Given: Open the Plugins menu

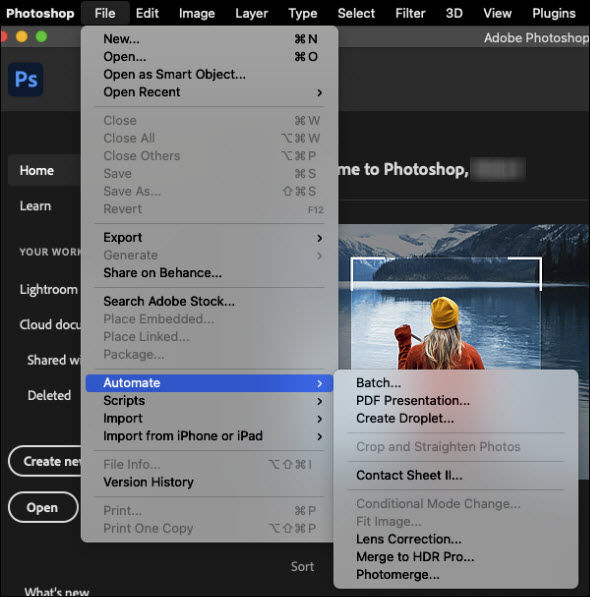Looking at the screenshot, I should point(553,13).
